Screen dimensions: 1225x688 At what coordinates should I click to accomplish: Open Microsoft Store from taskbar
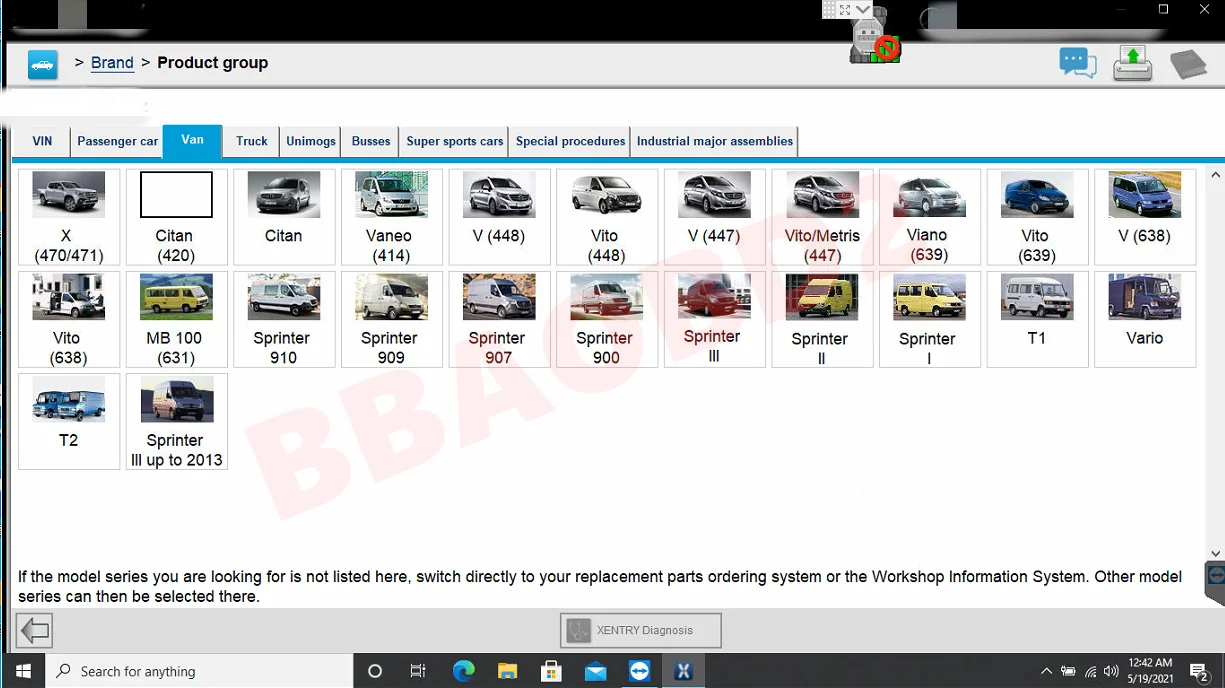tap(551, 671)
